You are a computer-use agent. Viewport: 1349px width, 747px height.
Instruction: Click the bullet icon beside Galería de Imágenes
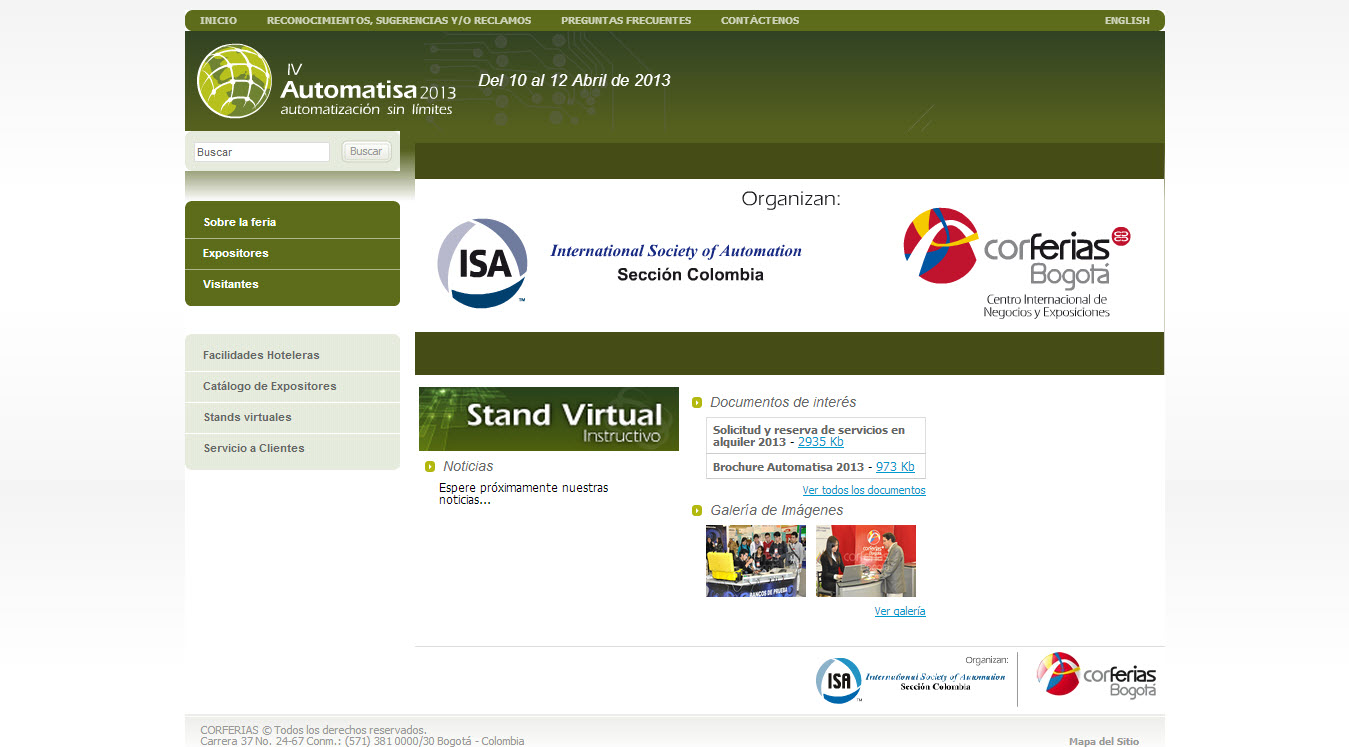point(697,511)
